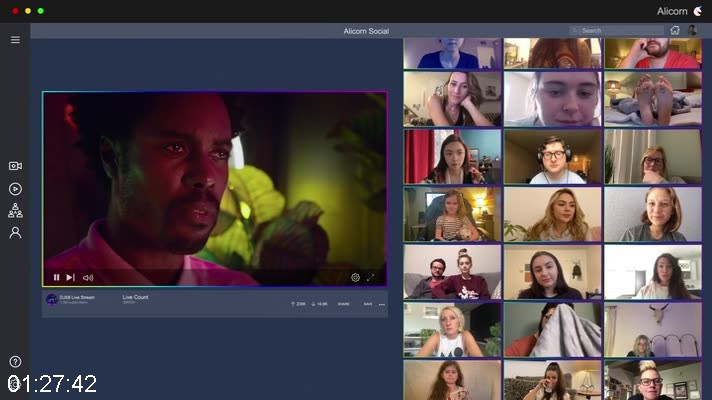712x400 pixels.
Task: Select webcam of woman resting head on hand
Action: 452,99
